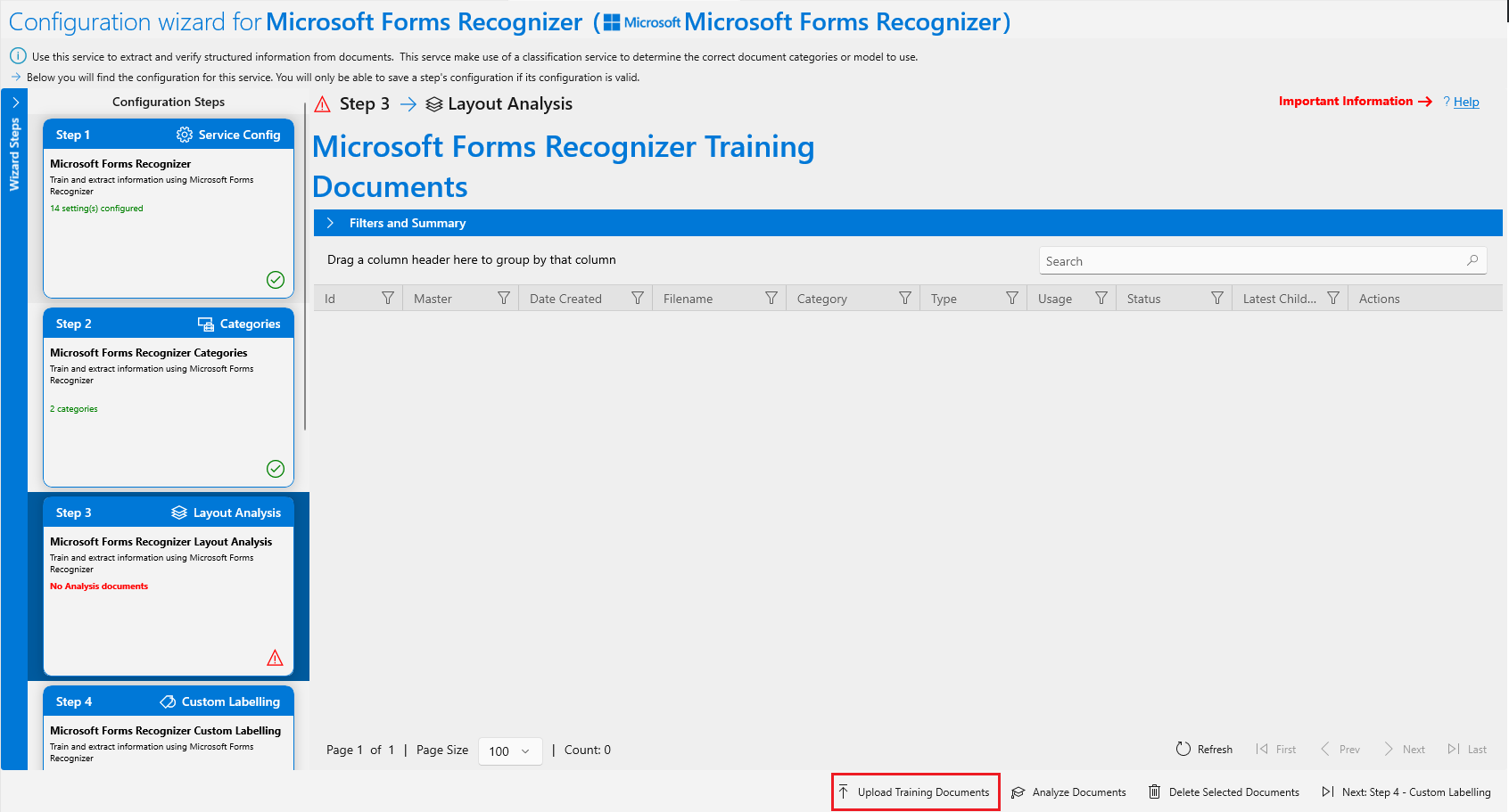Click the Configuration Steps vertical scrollbar

[x=305, y=267]
